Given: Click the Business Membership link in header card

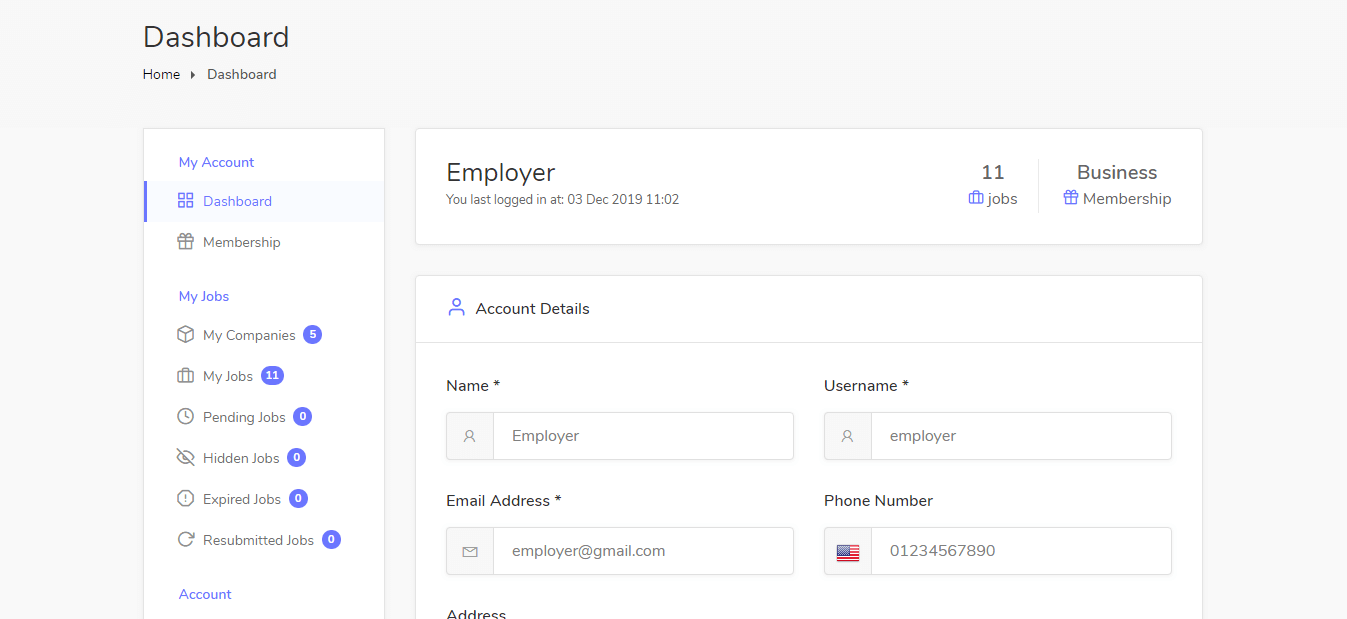Looking at the screenshot, I should pyautogui.click(x=1117, y=186).
